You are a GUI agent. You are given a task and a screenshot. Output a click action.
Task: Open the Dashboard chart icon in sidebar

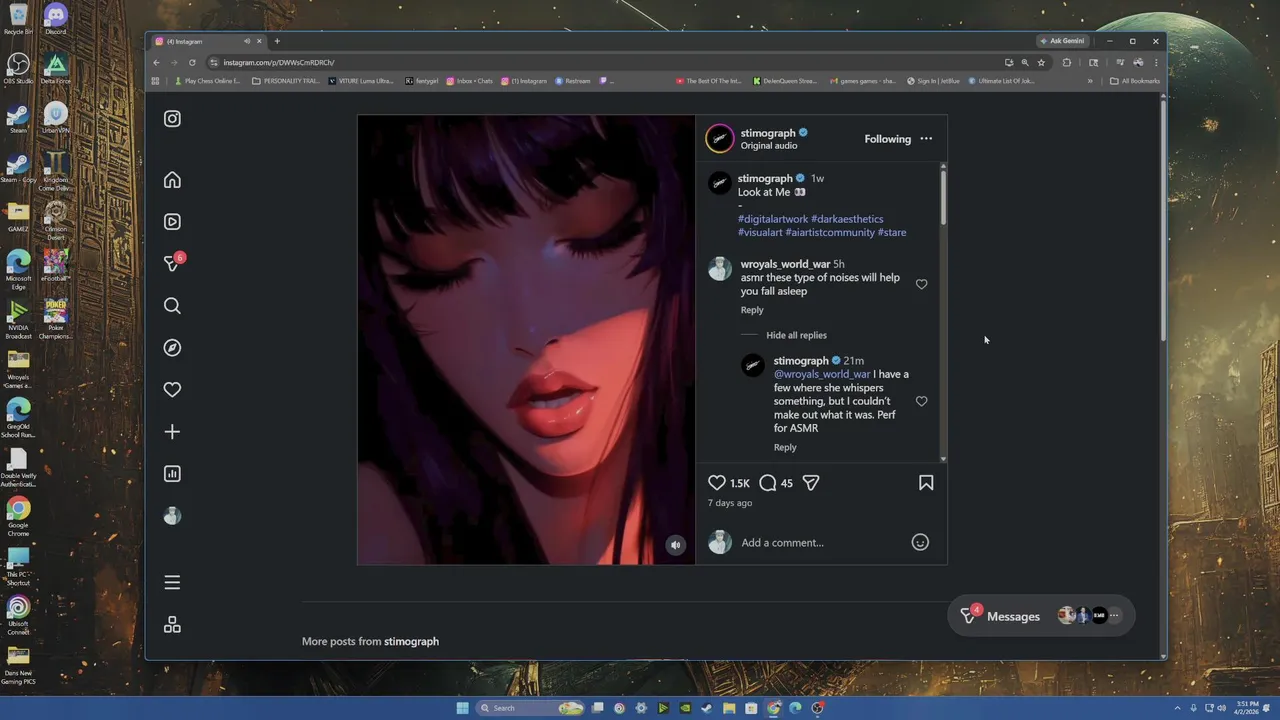click(172, 474)
